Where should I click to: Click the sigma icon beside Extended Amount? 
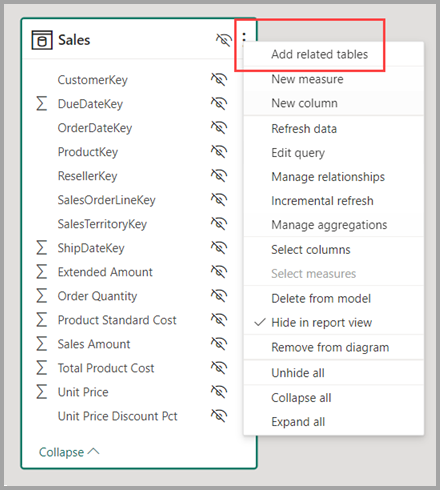[x=42, y=272]
